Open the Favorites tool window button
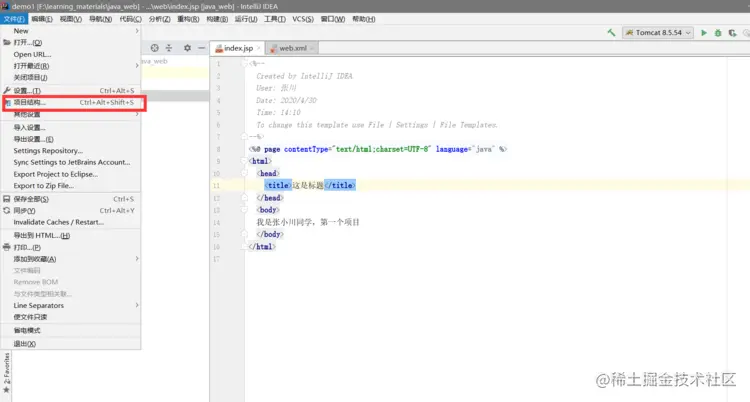The height and width of the screenshot is (402, 750). [x=7, y=373]
